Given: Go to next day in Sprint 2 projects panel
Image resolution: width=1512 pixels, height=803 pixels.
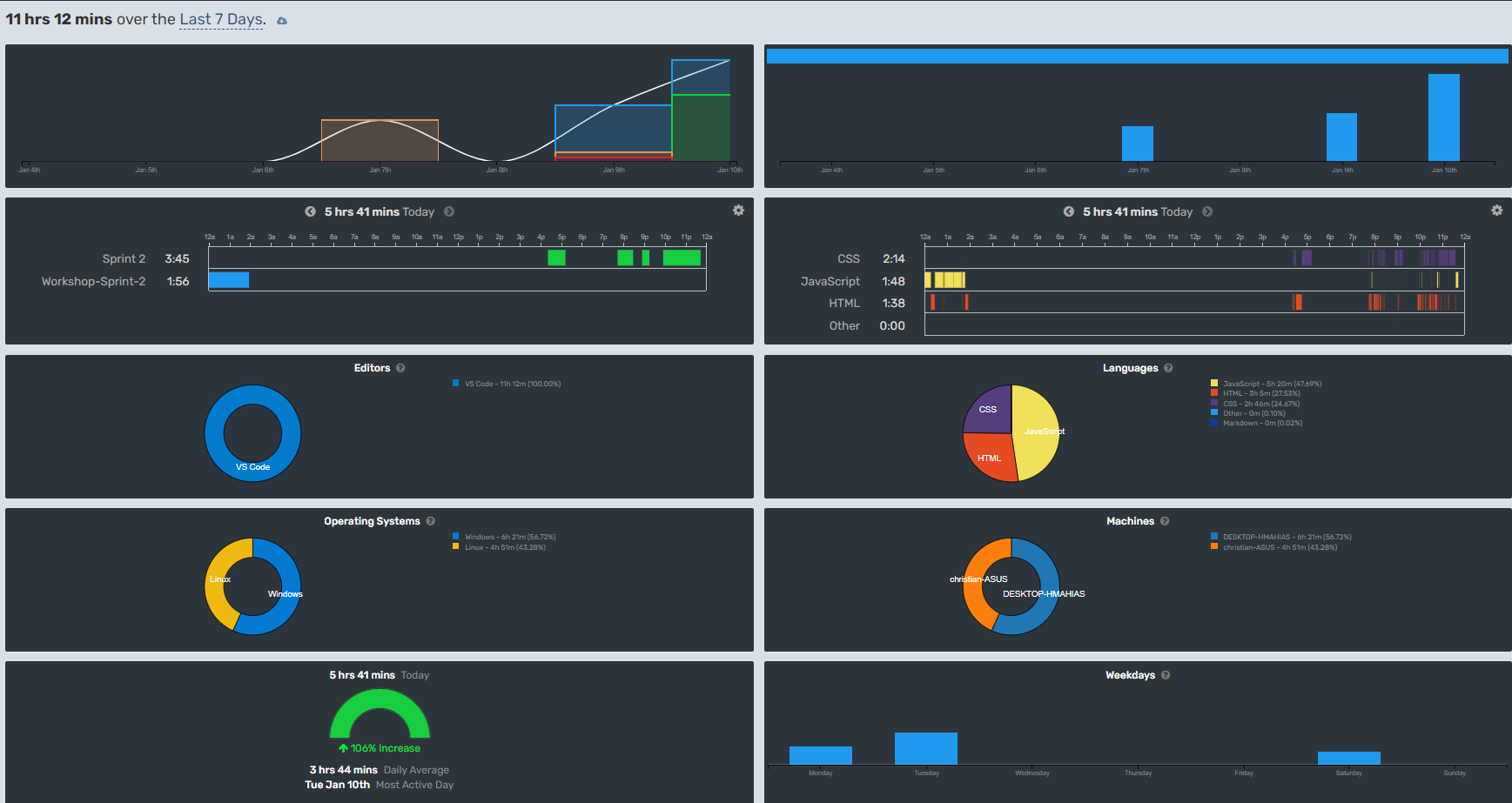Looking at the screenshot, I should [x=449, y=211].
